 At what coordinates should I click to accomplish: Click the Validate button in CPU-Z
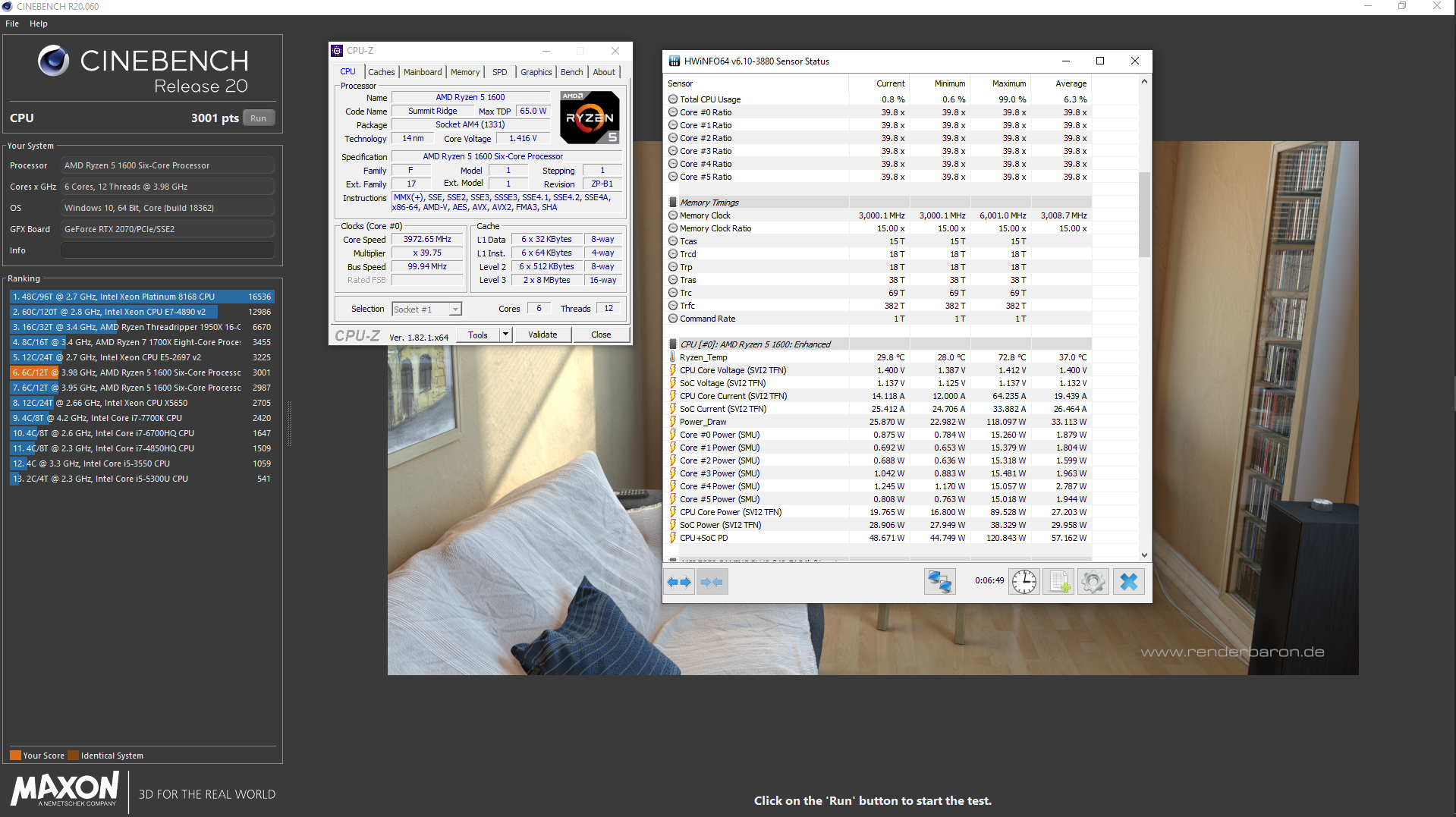click(542, 335)
